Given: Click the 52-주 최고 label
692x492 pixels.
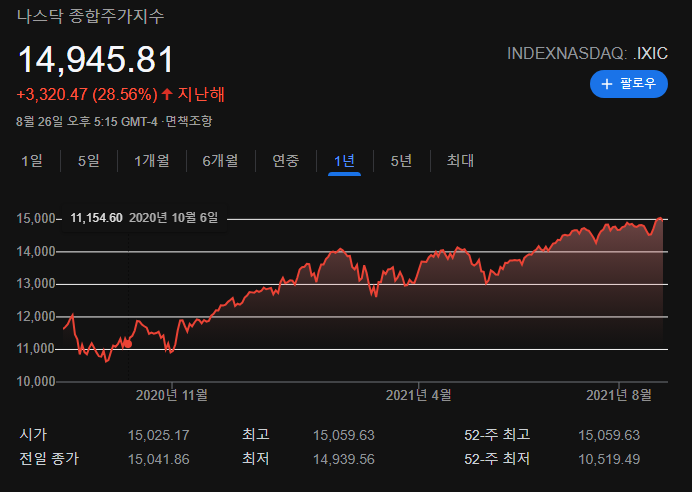Looking at the screenshot, I should [497, 435].
